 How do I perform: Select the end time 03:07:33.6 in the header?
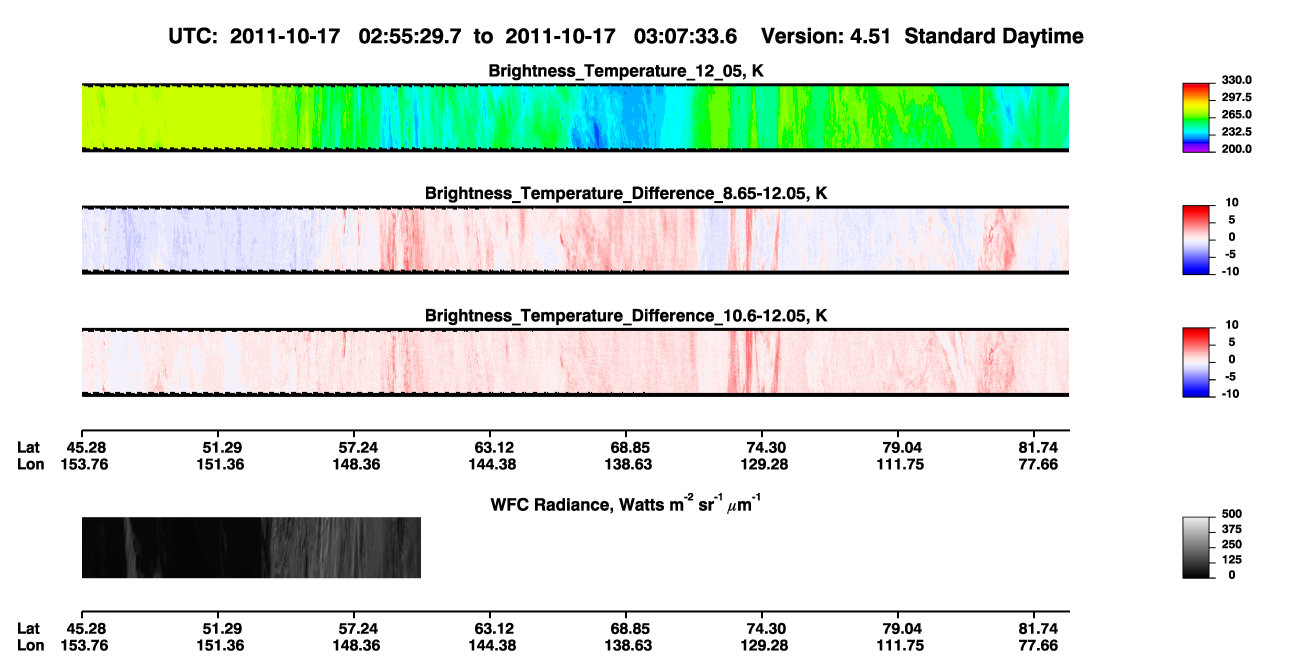[x=685, y=37]
